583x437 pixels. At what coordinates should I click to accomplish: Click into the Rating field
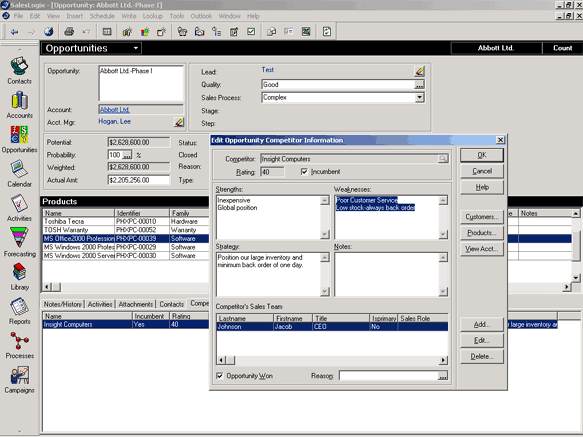272,172
